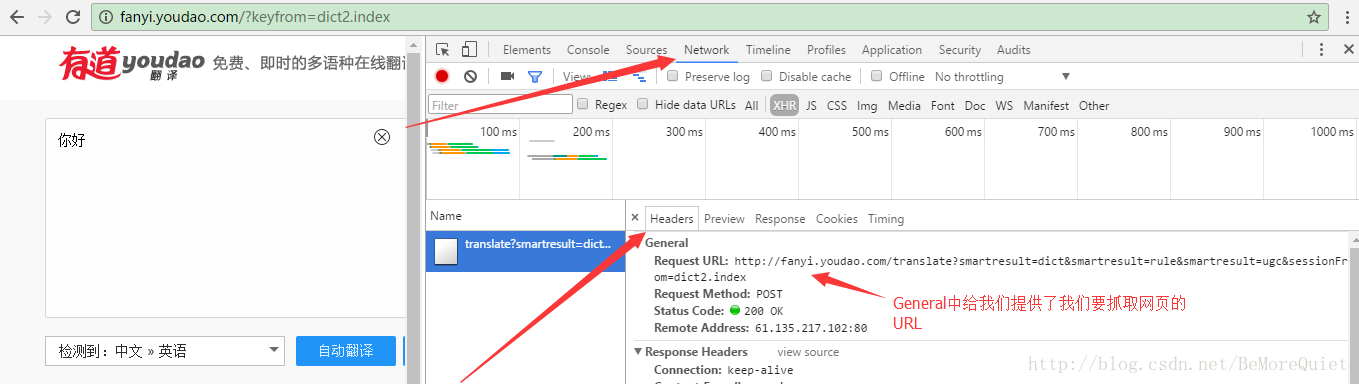Enable the Preserve log checkbox
This screenshot has height=384, width=1359.
673,76
